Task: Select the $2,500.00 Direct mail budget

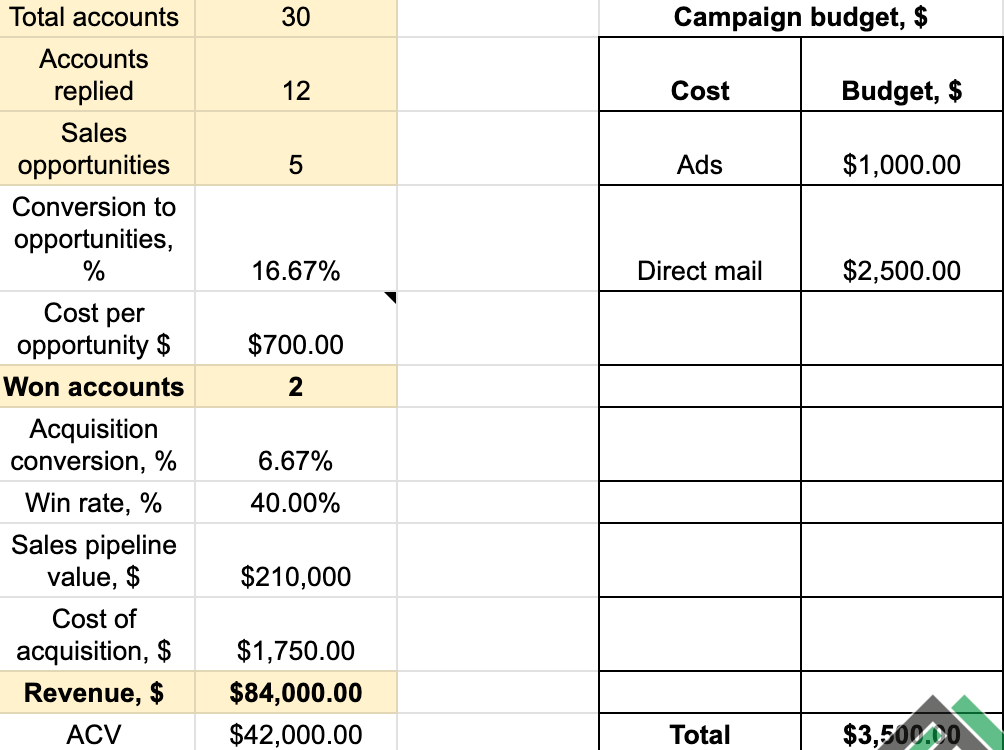Action: tap(902, 239)
